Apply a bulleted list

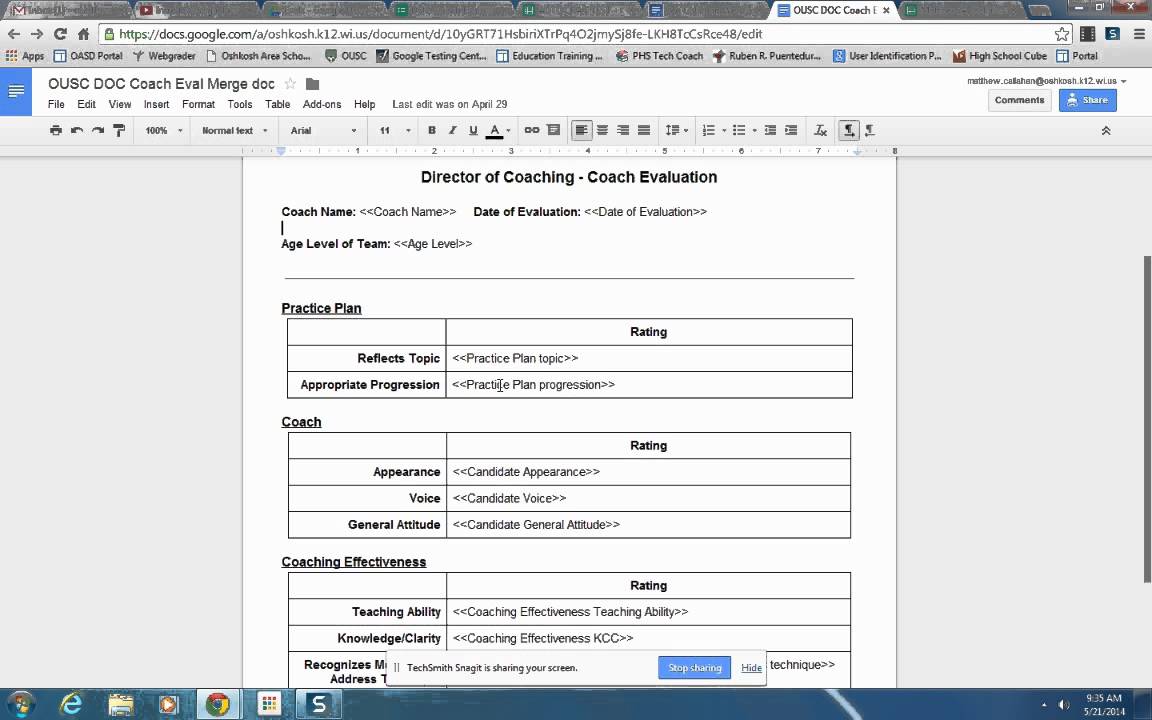coord(739,130)
